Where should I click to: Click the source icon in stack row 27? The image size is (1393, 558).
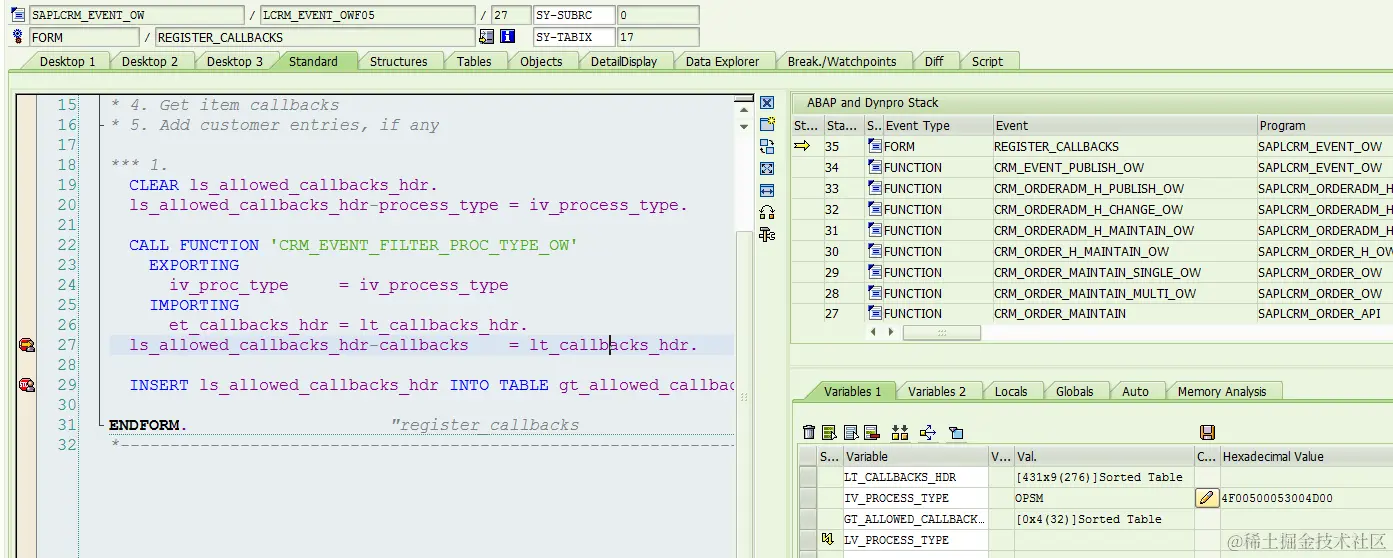[874, 313]
